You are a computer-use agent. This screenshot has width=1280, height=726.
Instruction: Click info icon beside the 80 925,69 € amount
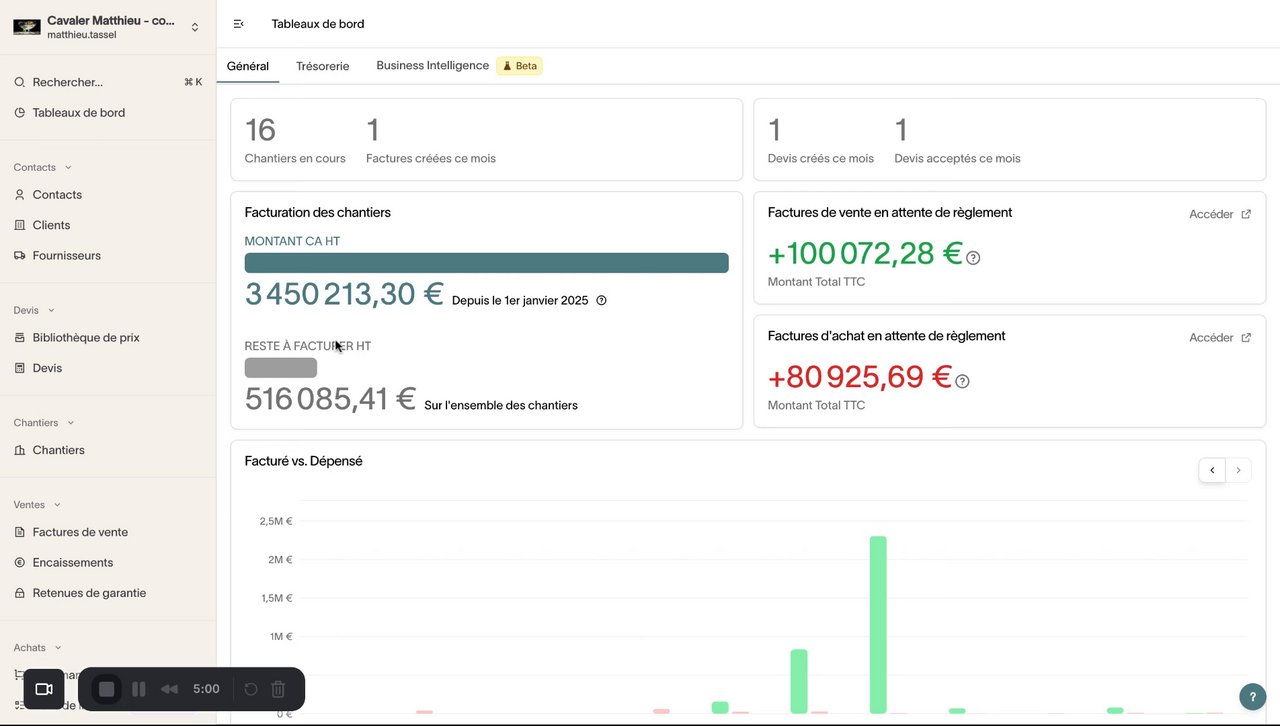coord(962,382)
